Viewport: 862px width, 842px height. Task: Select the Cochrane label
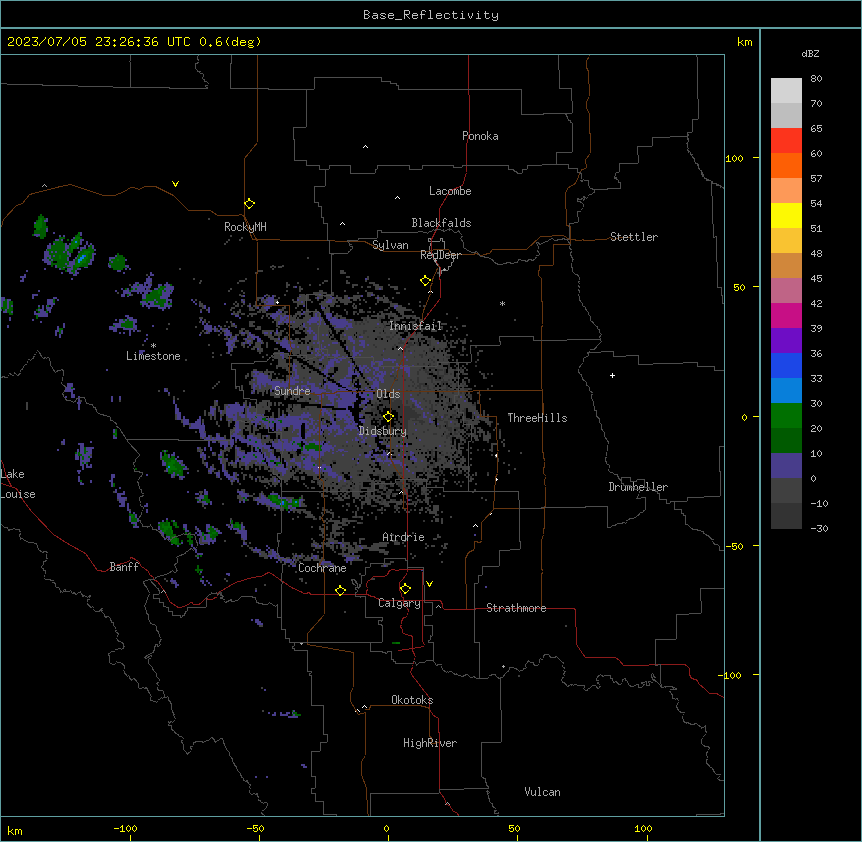(x=322, y=568)
